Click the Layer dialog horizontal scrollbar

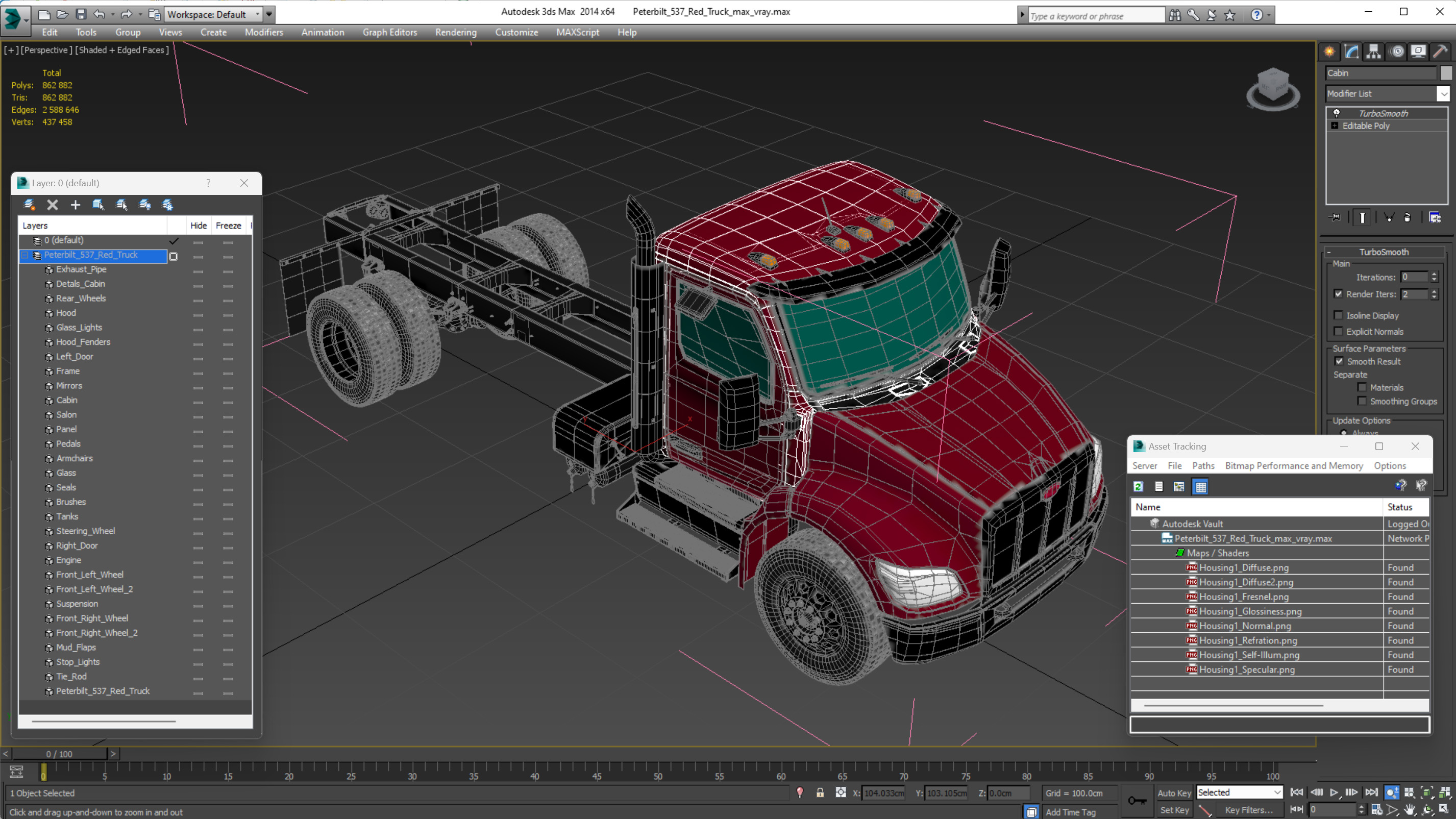104,721
